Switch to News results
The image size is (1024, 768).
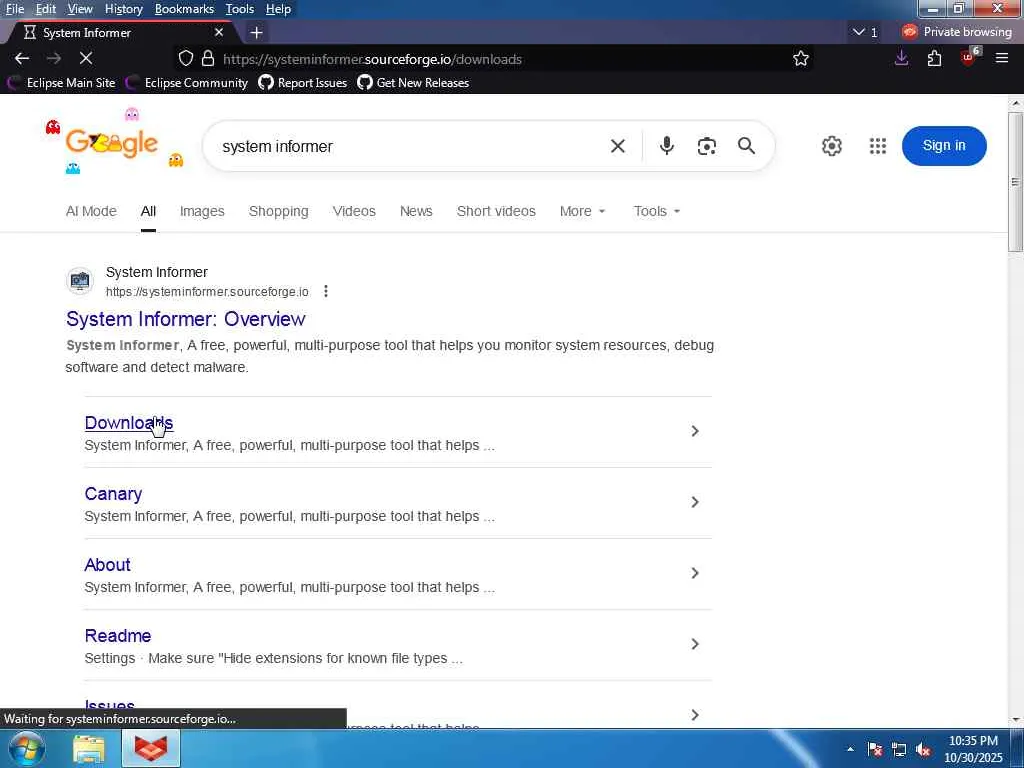coord(416,211)
